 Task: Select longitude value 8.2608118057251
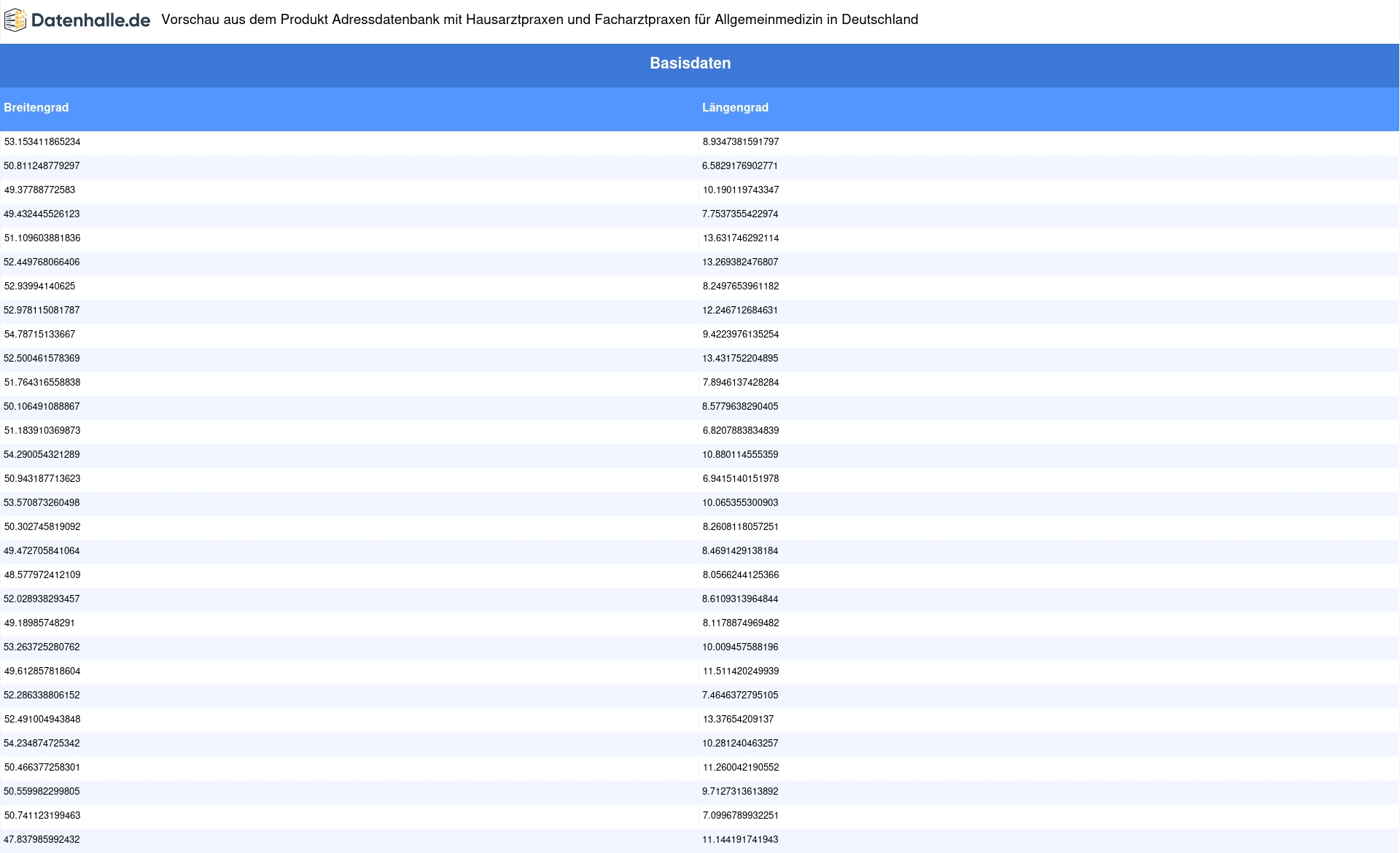[x=741, y=527]
